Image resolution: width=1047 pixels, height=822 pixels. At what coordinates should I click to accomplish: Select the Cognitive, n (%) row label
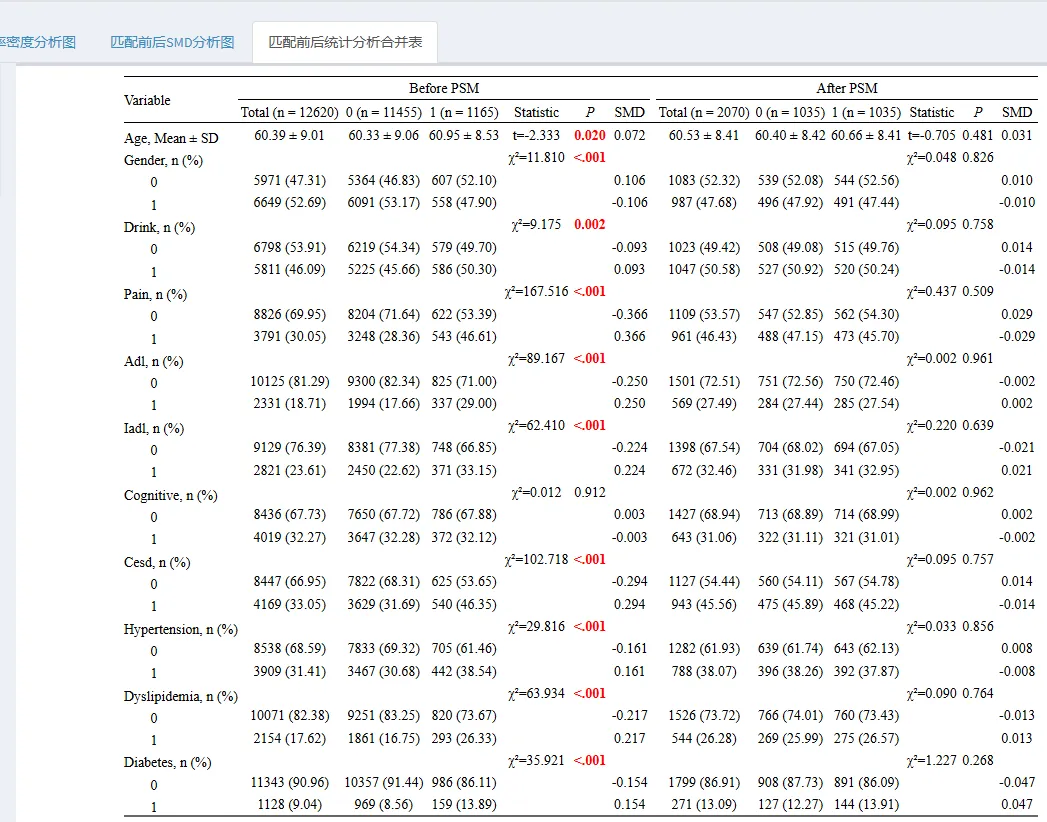(170, 495)
